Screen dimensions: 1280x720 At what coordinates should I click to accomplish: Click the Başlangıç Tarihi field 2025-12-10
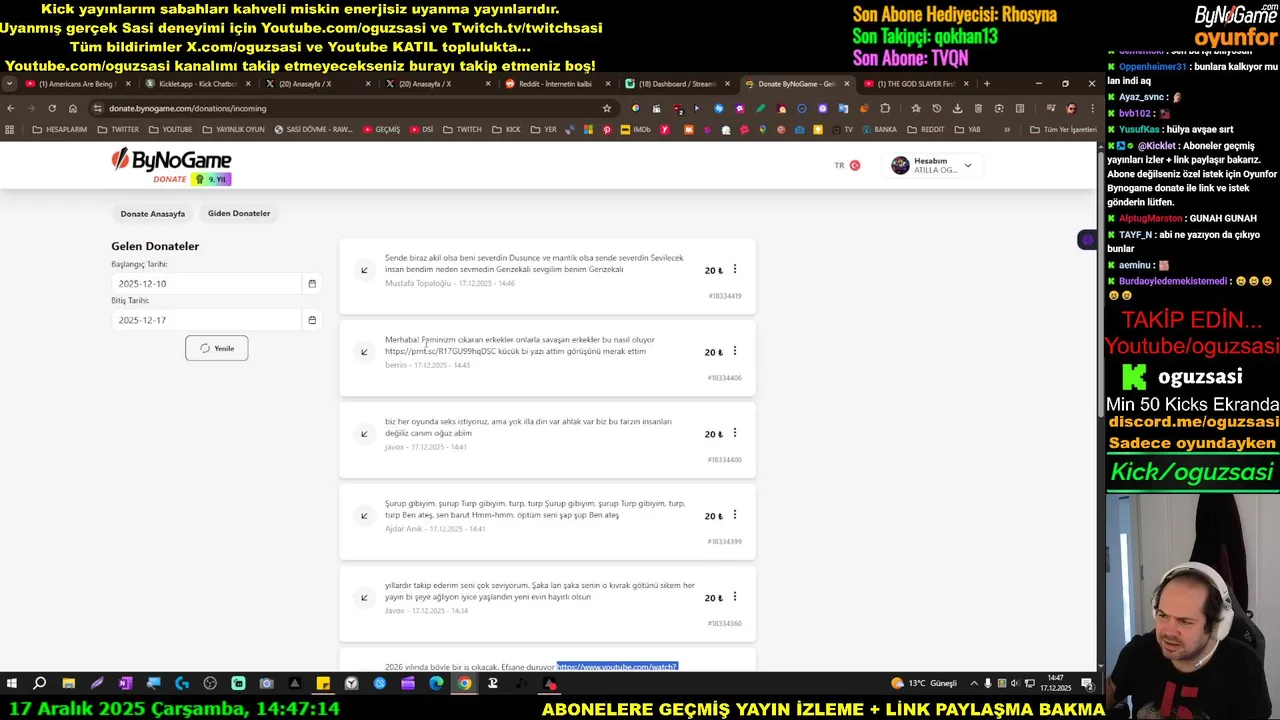(x=206, y=284)
